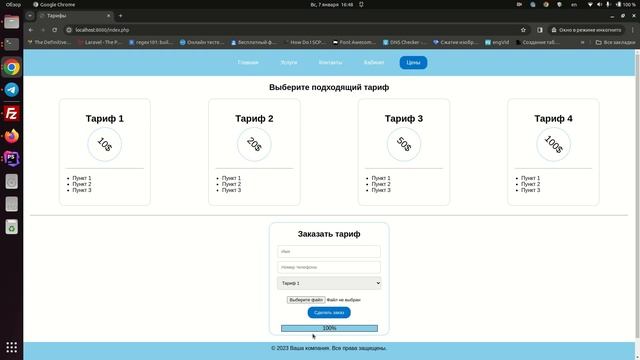Open tab search dropdown arrow
Viewport: 640px width, 360px height.
coord(30,16)
